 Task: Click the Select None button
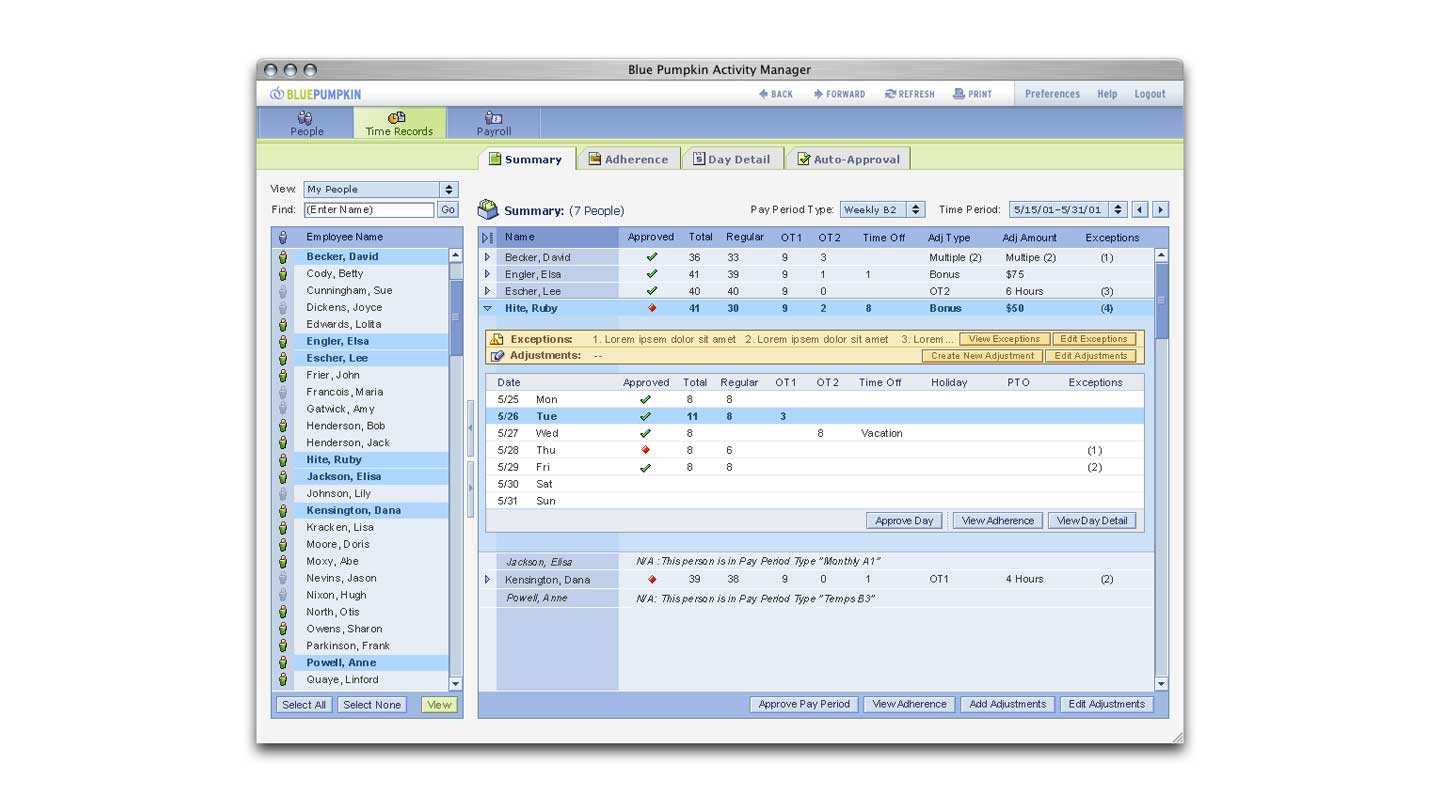click(372, 705)
